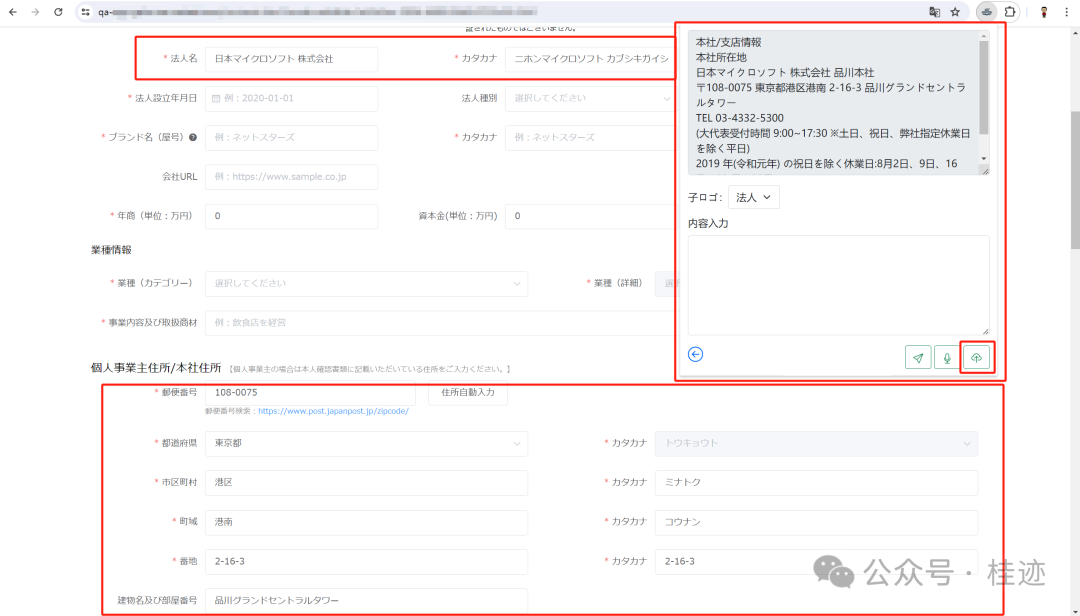Click the browser back navigation arrow
The height and width of the screenshot is (616, 1080).
[x=14, y=12]
